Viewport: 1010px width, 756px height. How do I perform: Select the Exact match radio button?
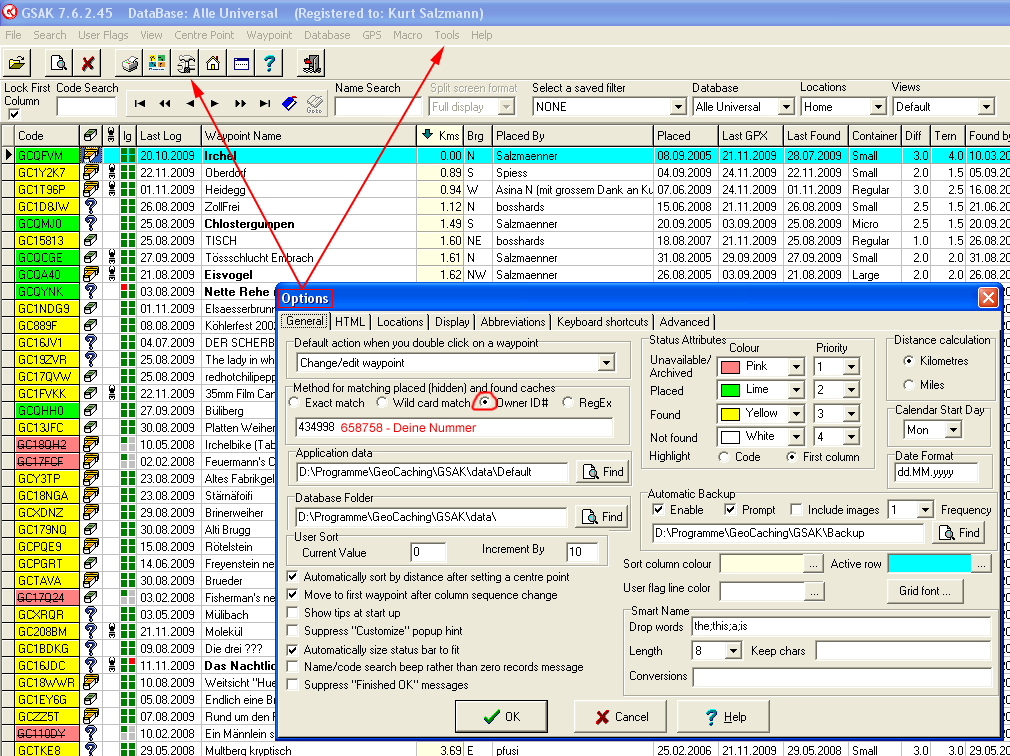pyautogui.click(x=294, y=402)
